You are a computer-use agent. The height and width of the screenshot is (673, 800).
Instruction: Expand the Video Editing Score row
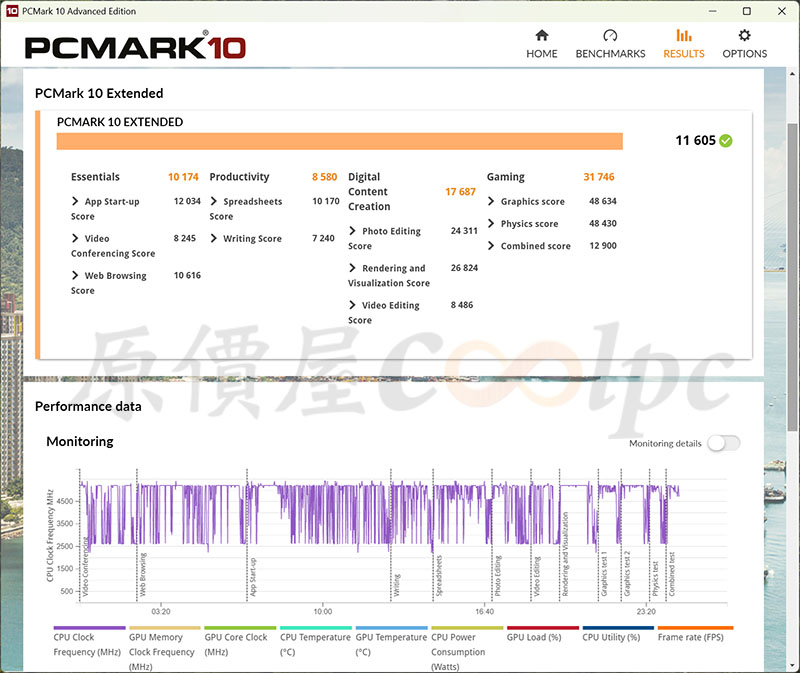click(352, 305)
